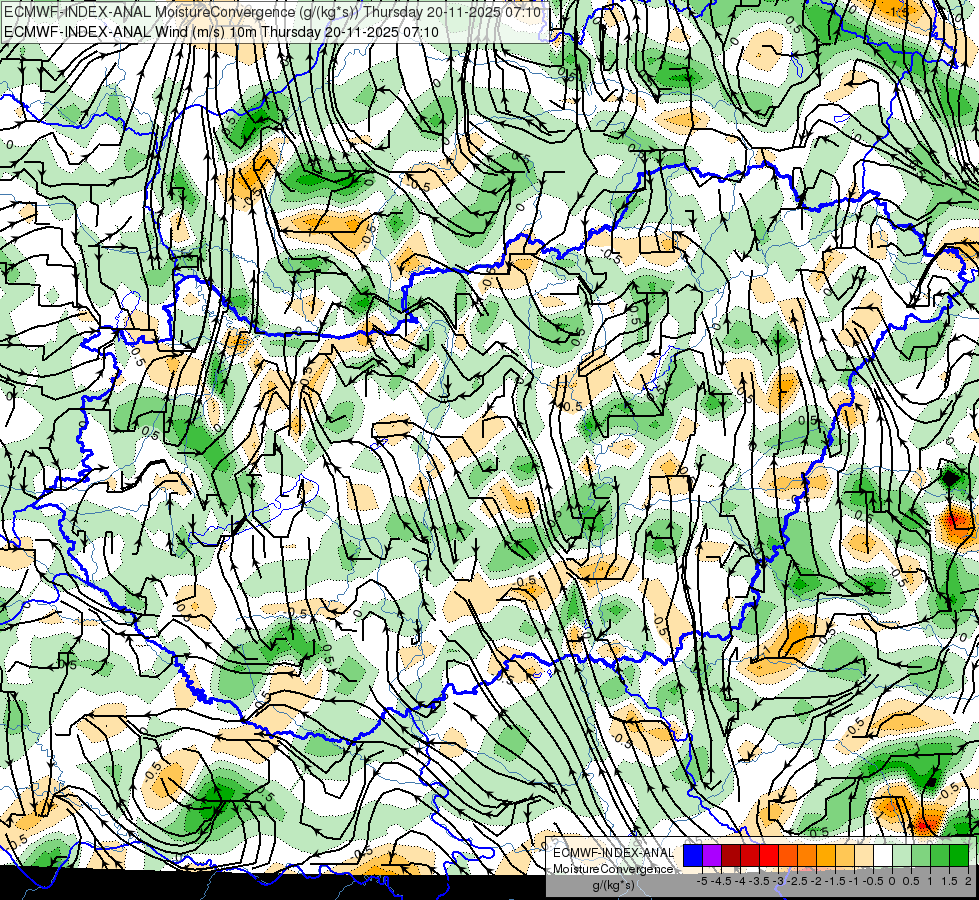Image resolution: width=979 pixels, height=900 pixels.
Task: Click the 'Wind (m/s) 10m' title line
Action: [x=221, y=32]
